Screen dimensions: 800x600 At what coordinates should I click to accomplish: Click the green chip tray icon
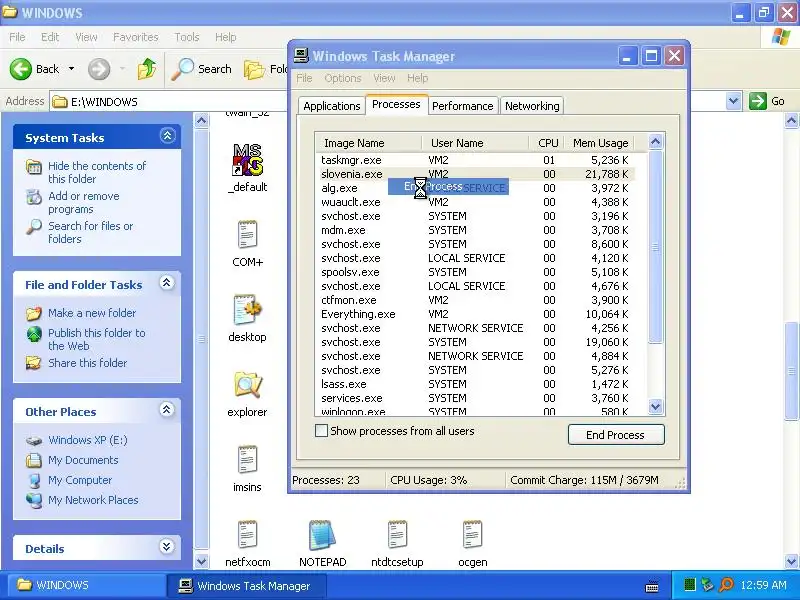(690, 585)
